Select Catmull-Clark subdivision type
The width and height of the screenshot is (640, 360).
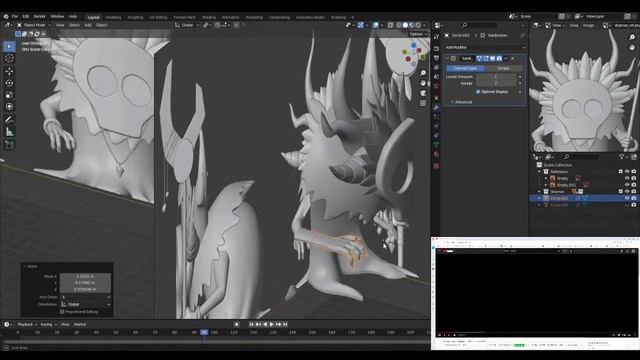(465, 68)
